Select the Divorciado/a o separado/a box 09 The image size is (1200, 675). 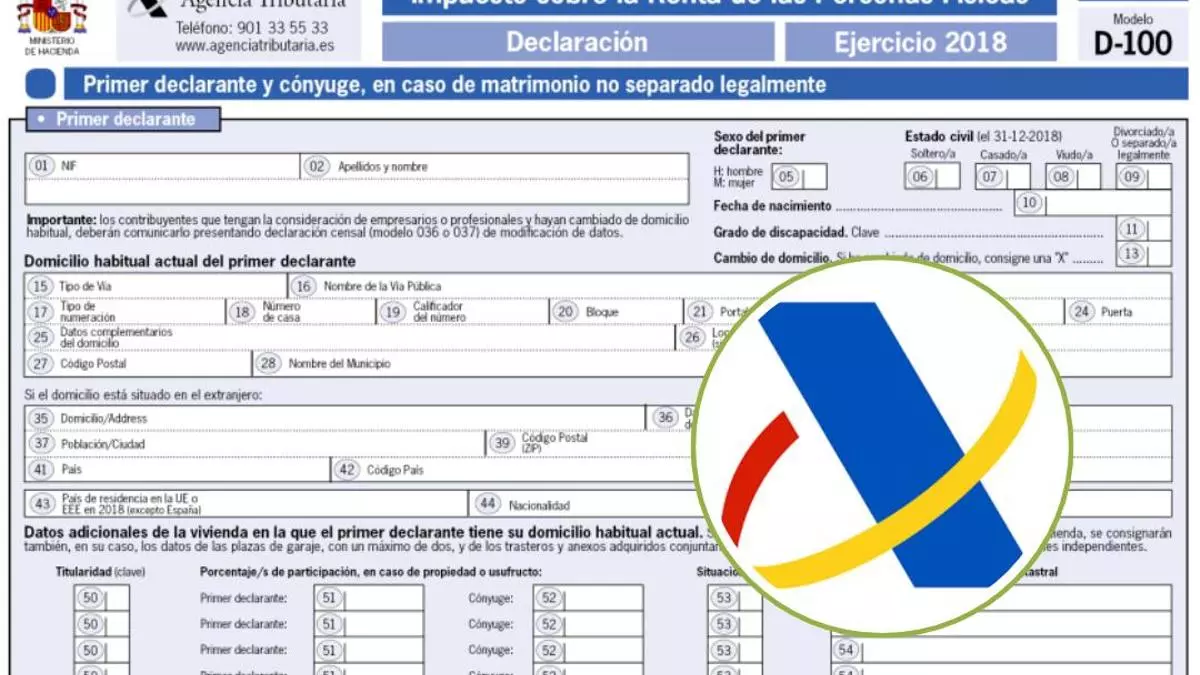click(x=1158, y=177)
